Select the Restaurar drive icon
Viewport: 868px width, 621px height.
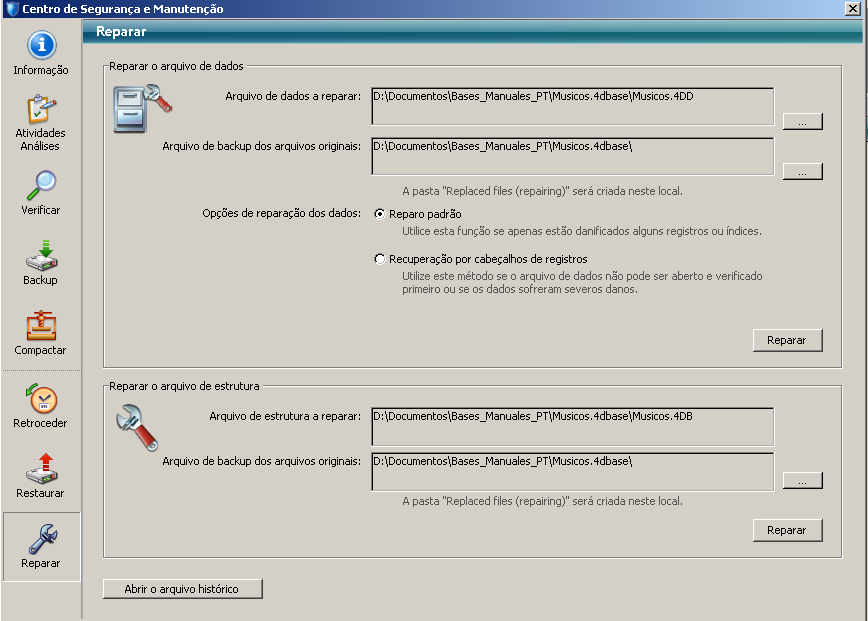(42, 469)
